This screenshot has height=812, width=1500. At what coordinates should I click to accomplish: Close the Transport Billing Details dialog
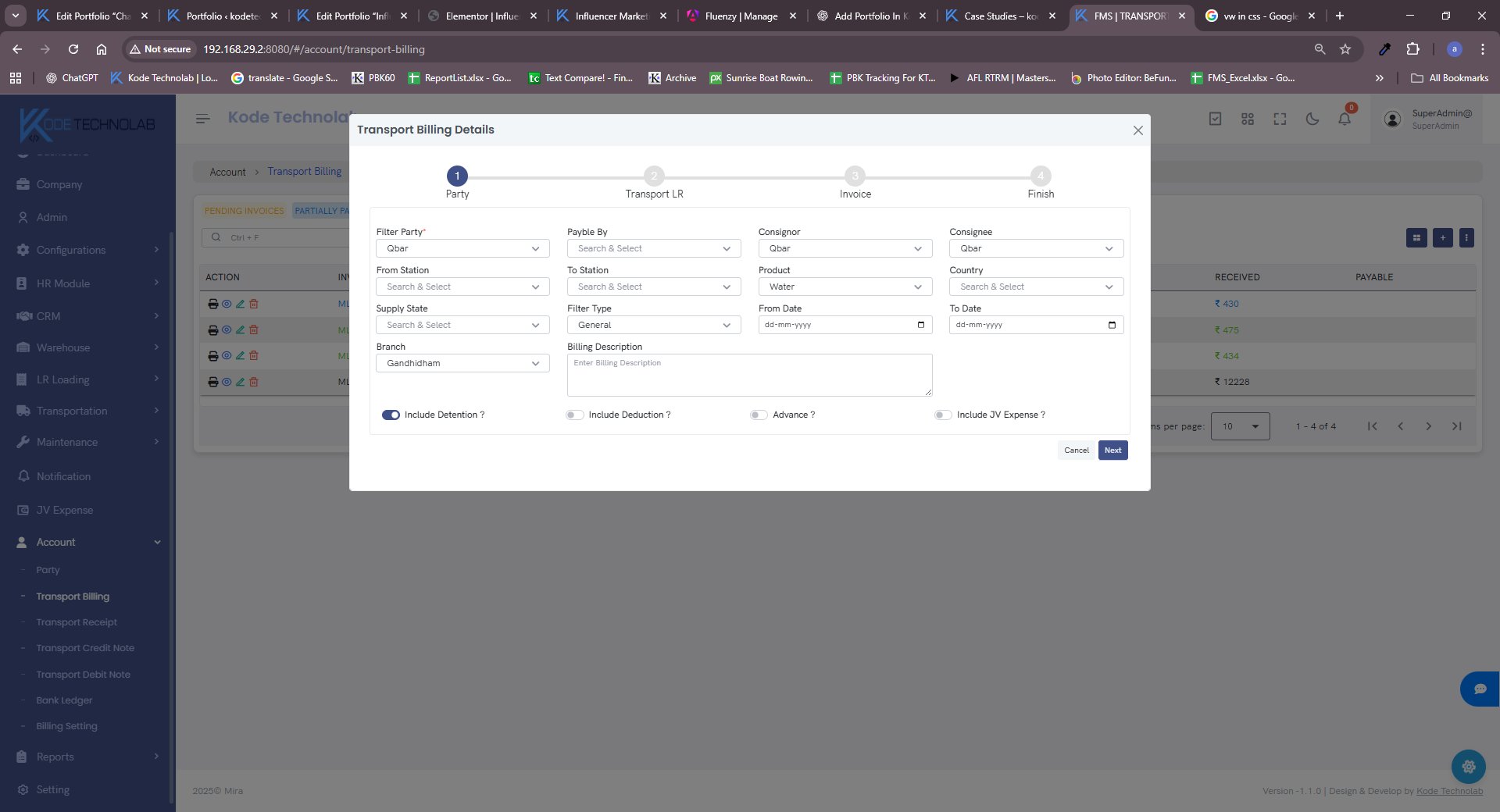(1137, 130)
